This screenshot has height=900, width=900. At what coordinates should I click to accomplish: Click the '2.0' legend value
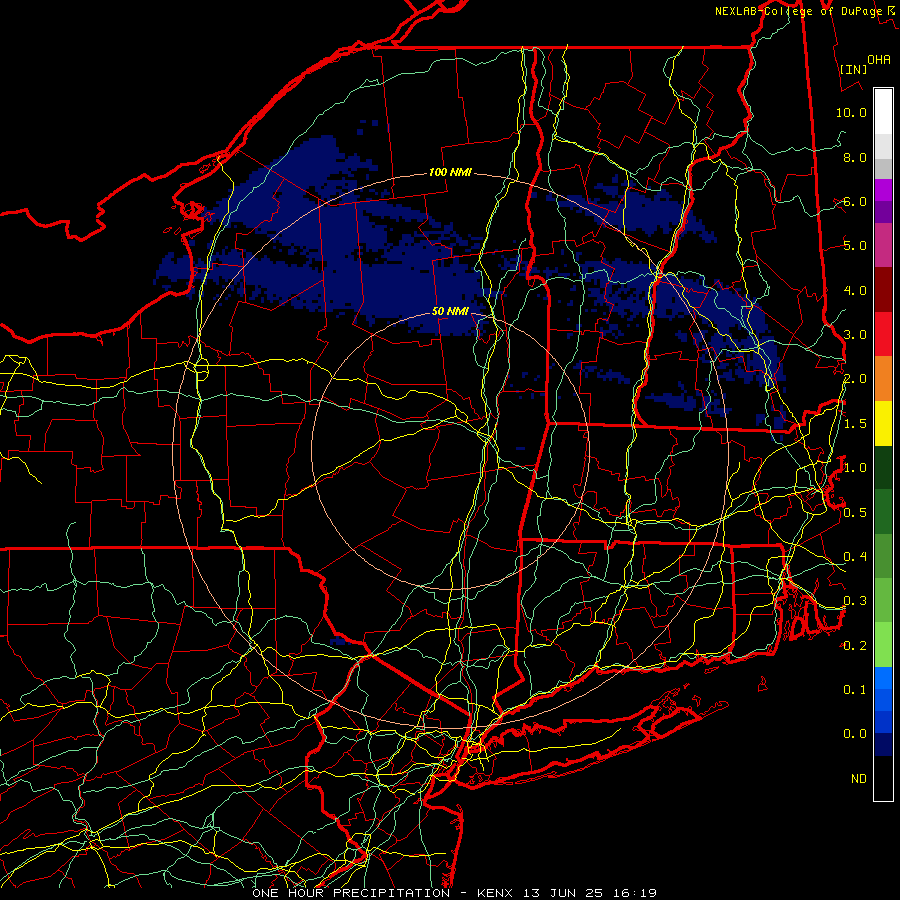click(x=855, y=379)
